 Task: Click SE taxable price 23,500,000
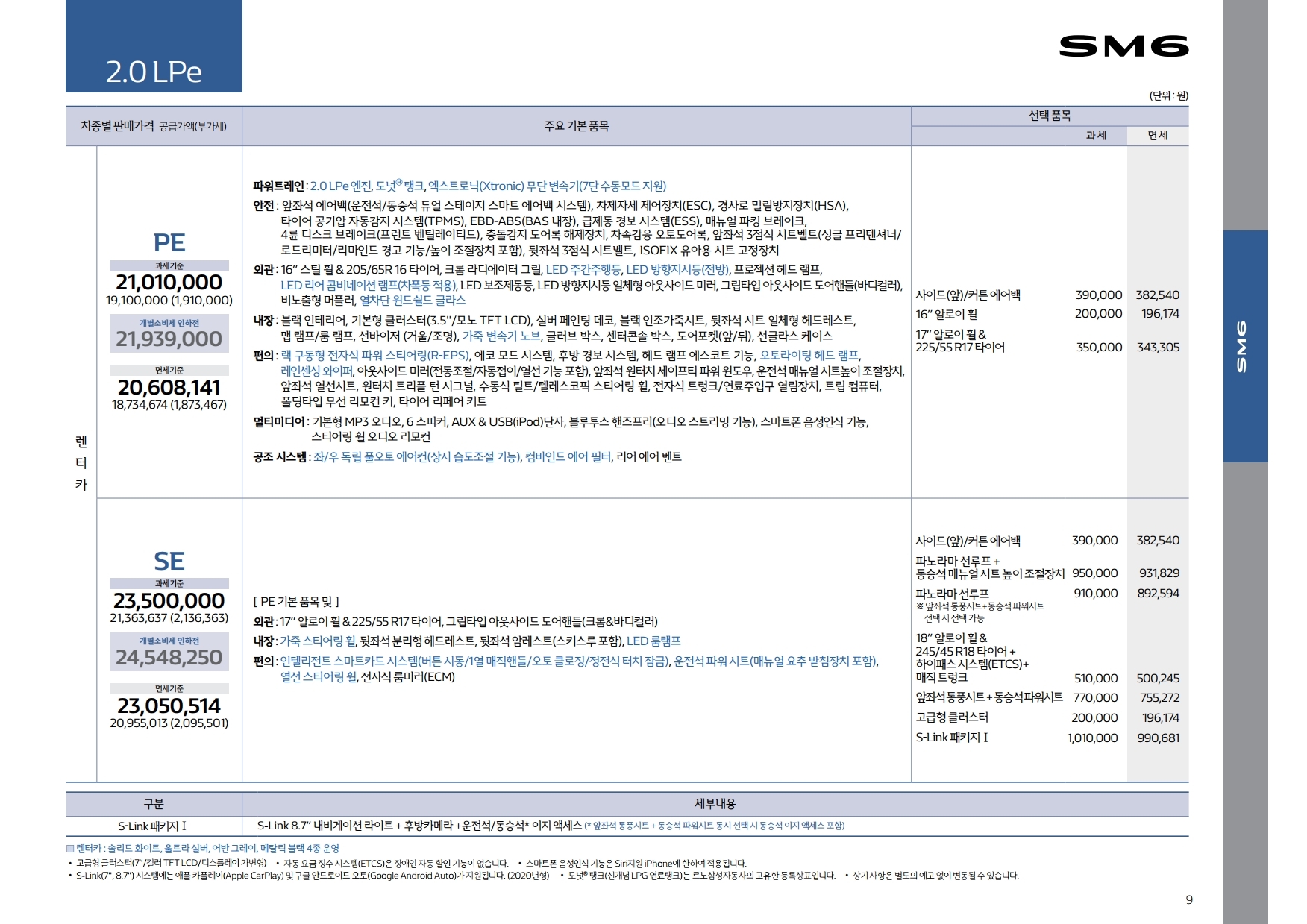pos(169,600)
